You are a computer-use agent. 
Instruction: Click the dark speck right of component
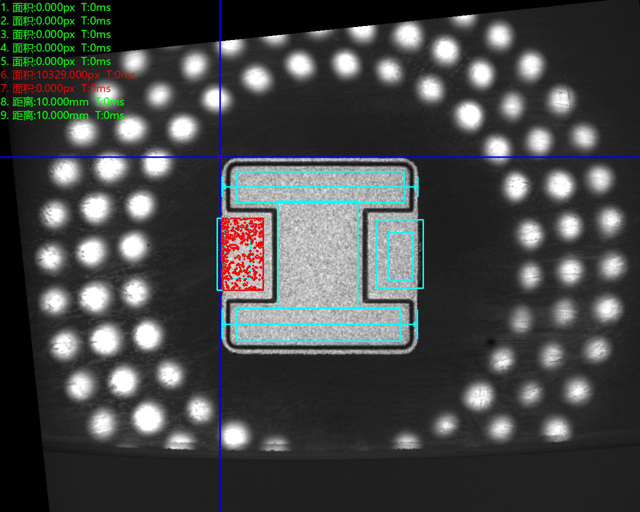point(490,343)
